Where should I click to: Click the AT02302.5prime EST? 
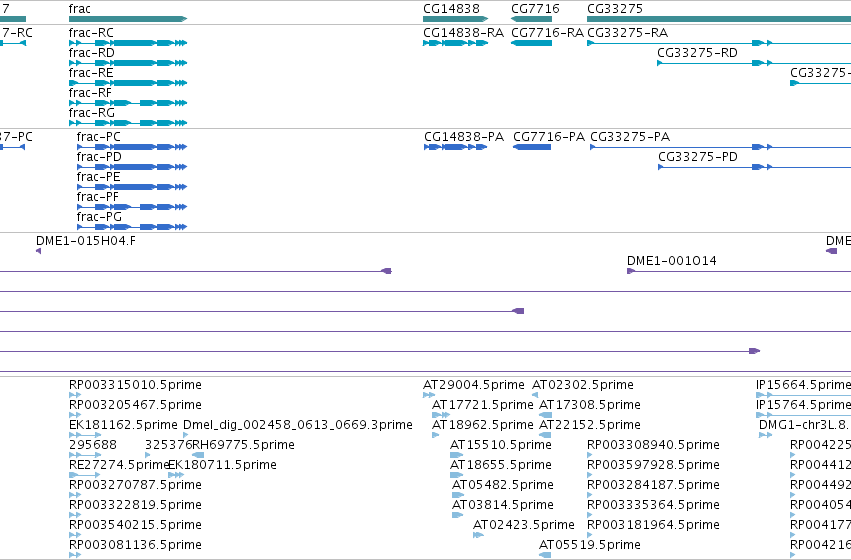coord(535,395)
